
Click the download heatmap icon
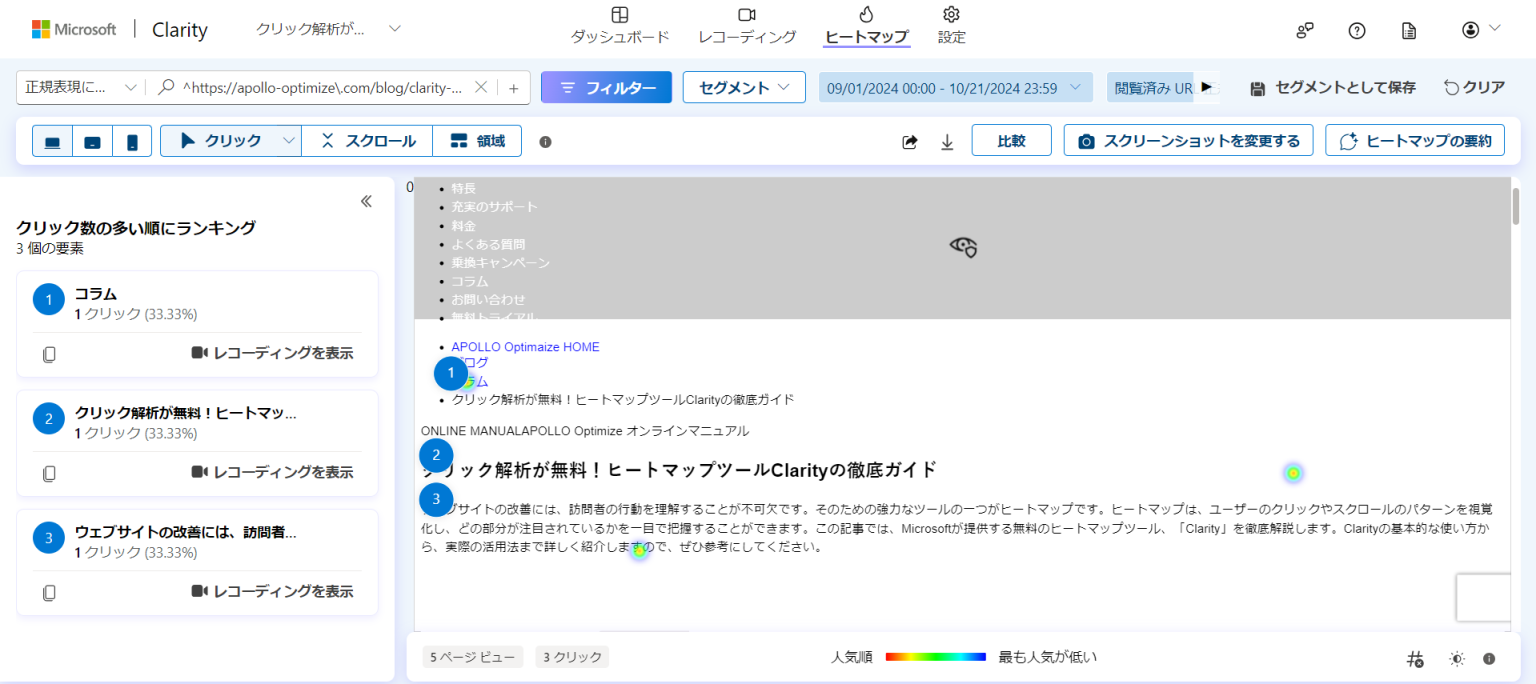tap(946, 141)
